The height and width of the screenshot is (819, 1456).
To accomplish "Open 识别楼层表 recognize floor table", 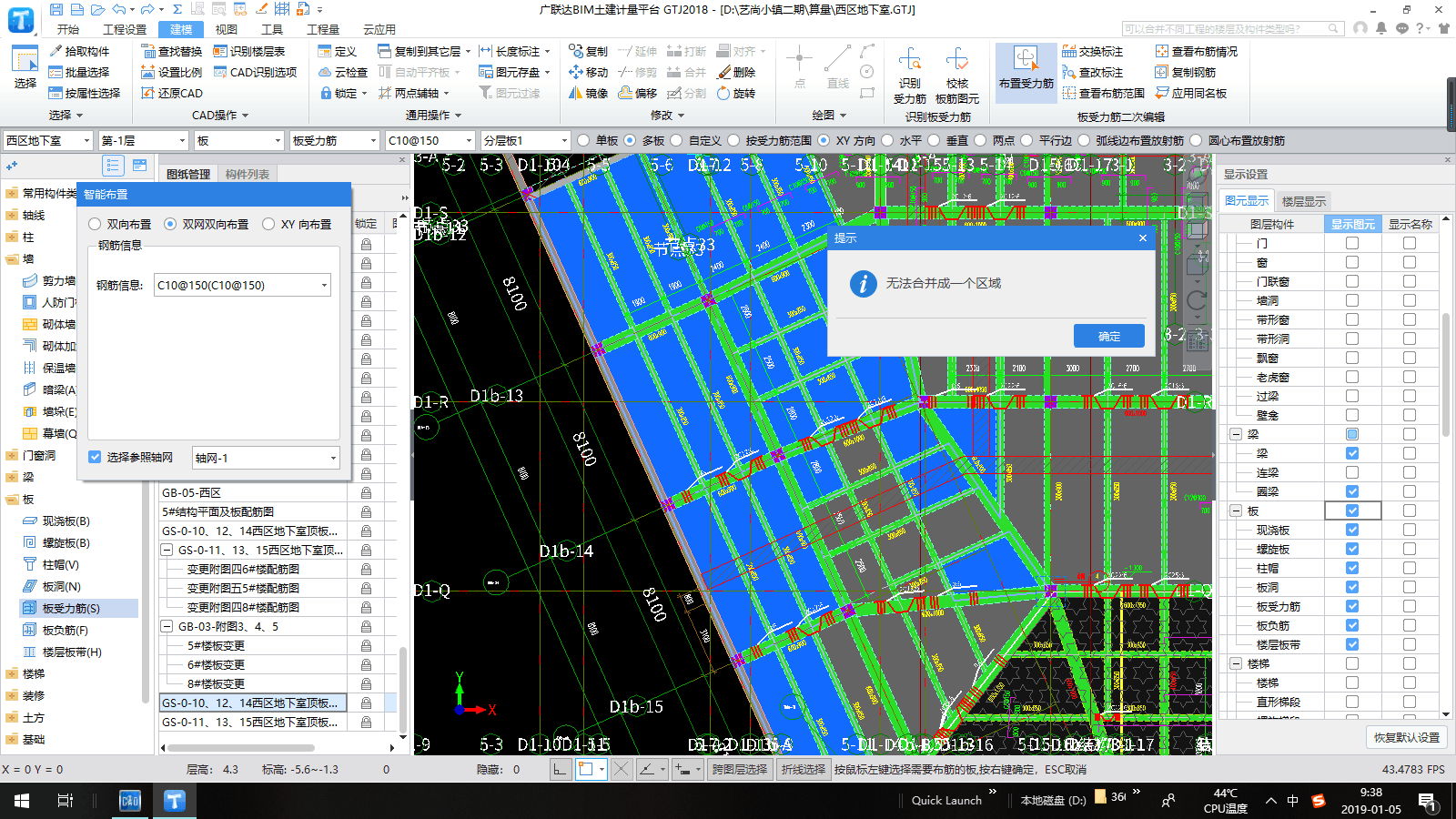I will [249, 51].
